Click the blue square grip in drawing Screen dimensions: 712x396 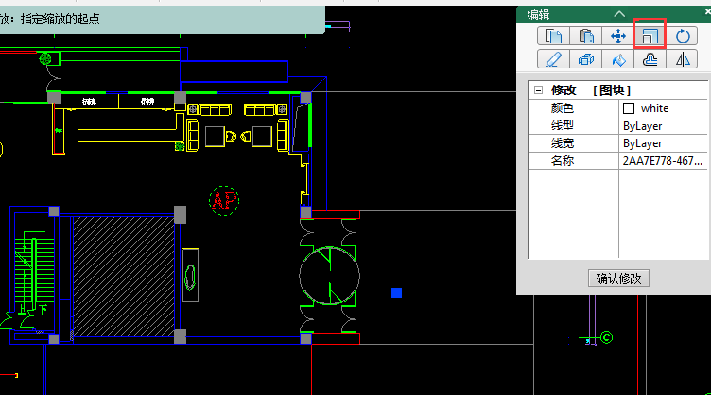pyautogui.click(x=396, y=293)
